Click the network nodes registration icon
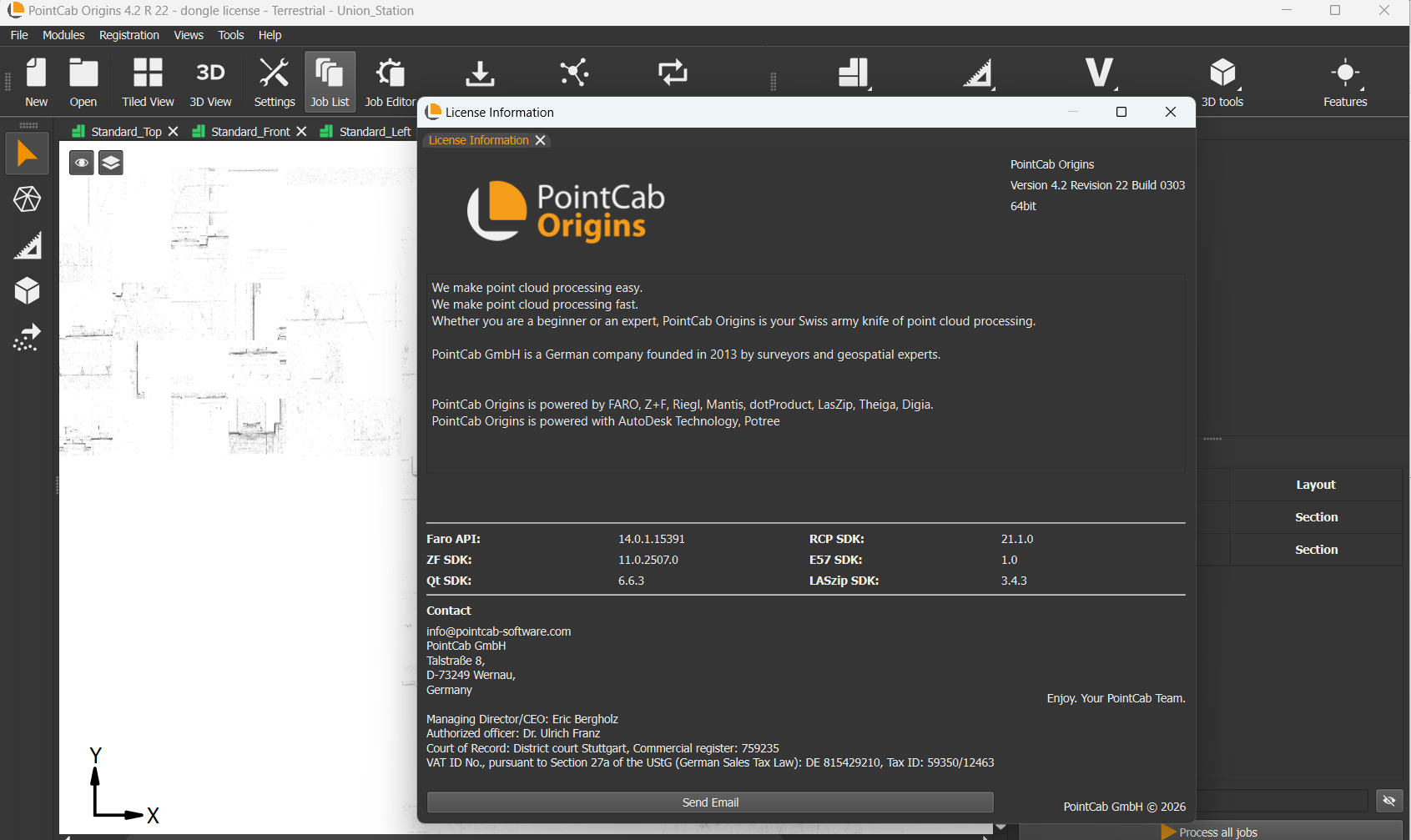 point(575,73)
